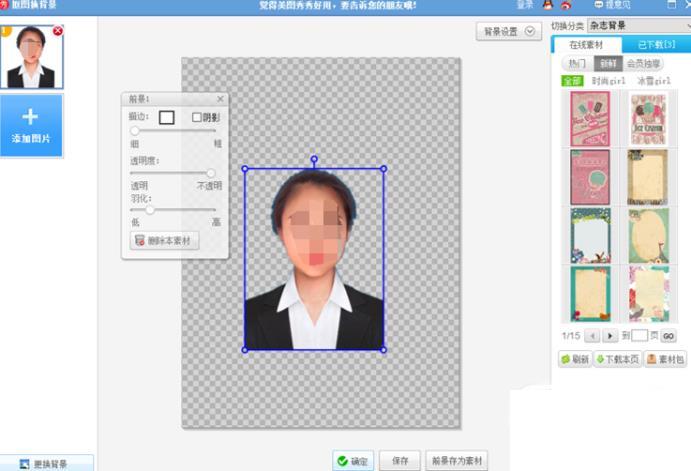Go to previous materials page arrow
The width and height of the screenshot is (691, 471).
click(592, 336)
